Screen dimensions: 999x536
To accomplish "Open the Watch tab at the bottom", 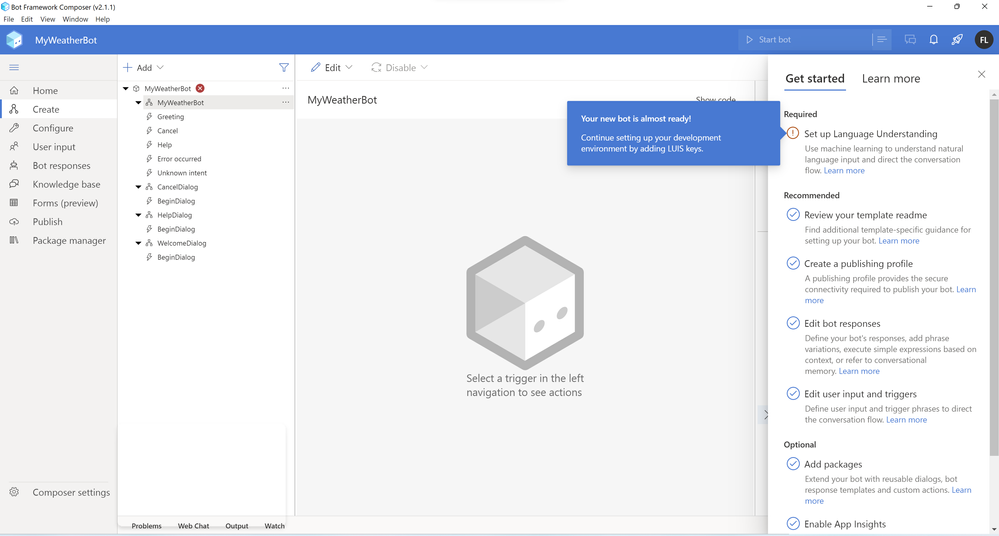I will (x=275, y=526).
